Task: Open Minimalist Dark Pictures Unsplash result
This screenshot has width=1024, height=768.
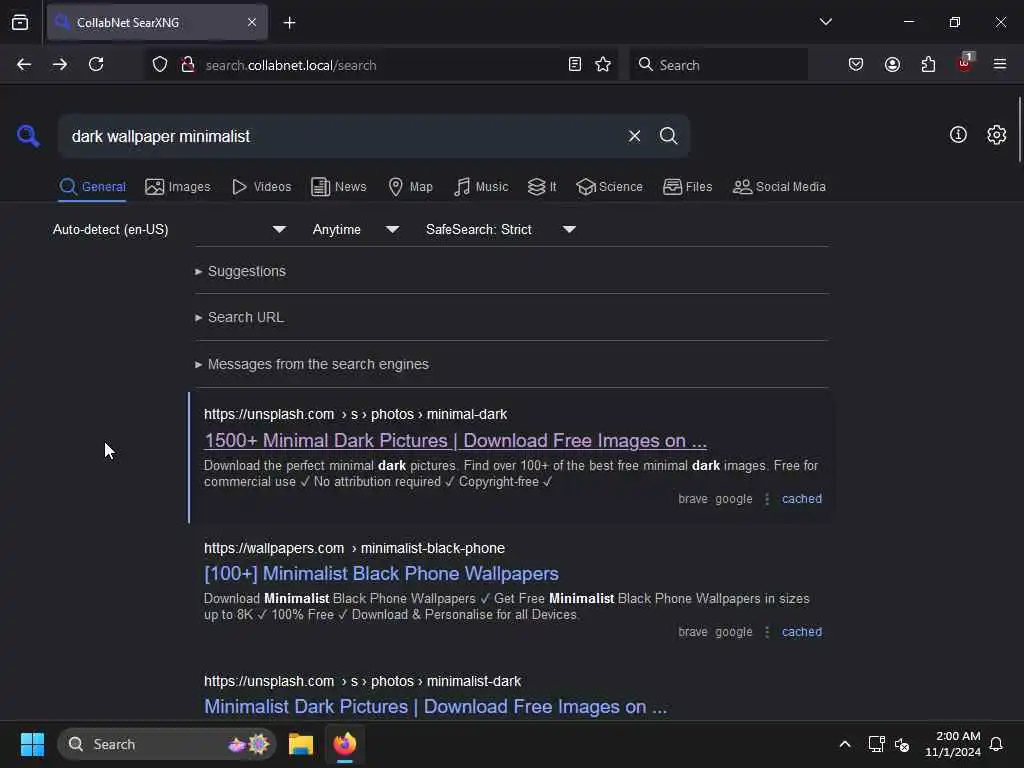Action: 436,707
